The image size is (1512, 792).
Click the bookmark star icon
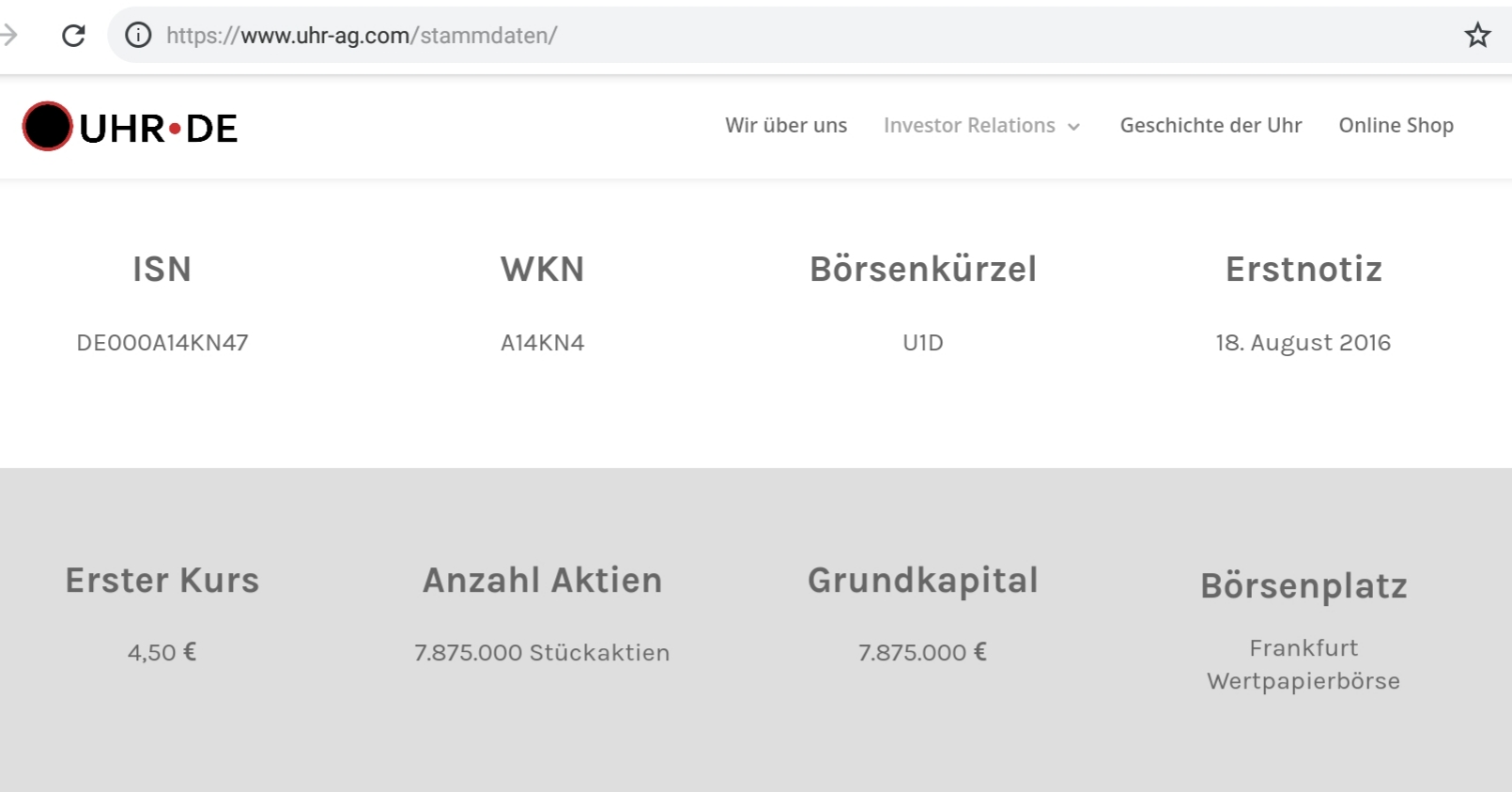1476,36
